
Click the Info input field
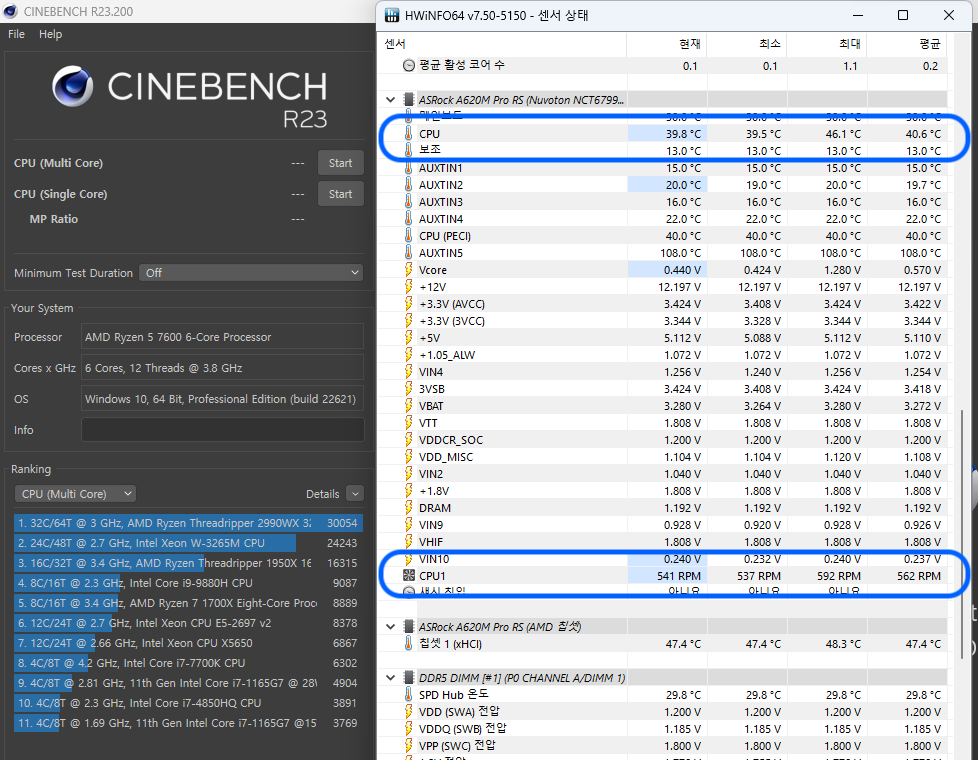coord(223,430)
